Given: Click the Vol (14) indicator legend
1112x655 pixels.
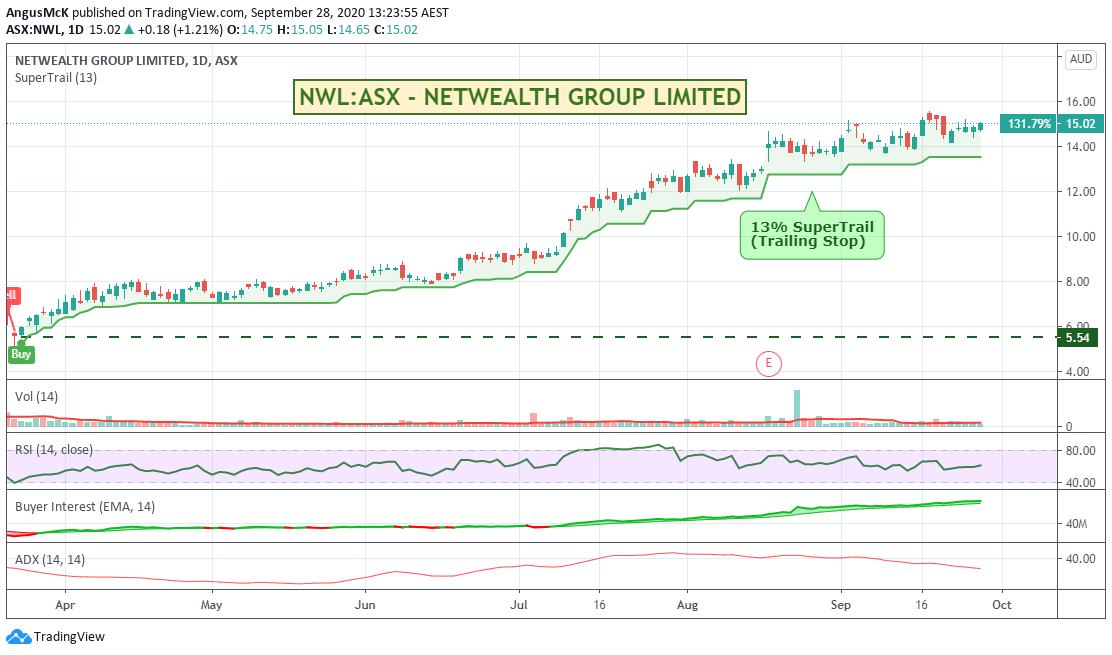Looking at the screenshot, I should pyautogui.click(x=36, y=397).
